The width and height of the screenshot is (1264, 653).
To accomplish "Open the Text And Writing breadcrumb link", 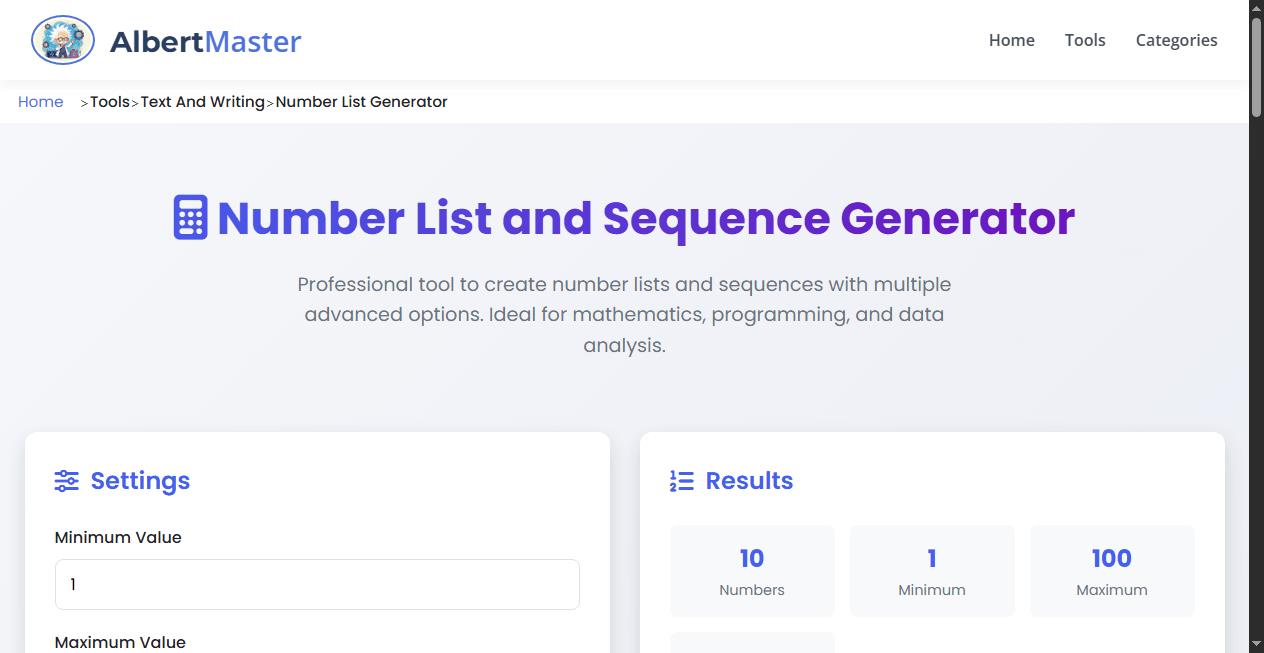I will tap(203, 101).
